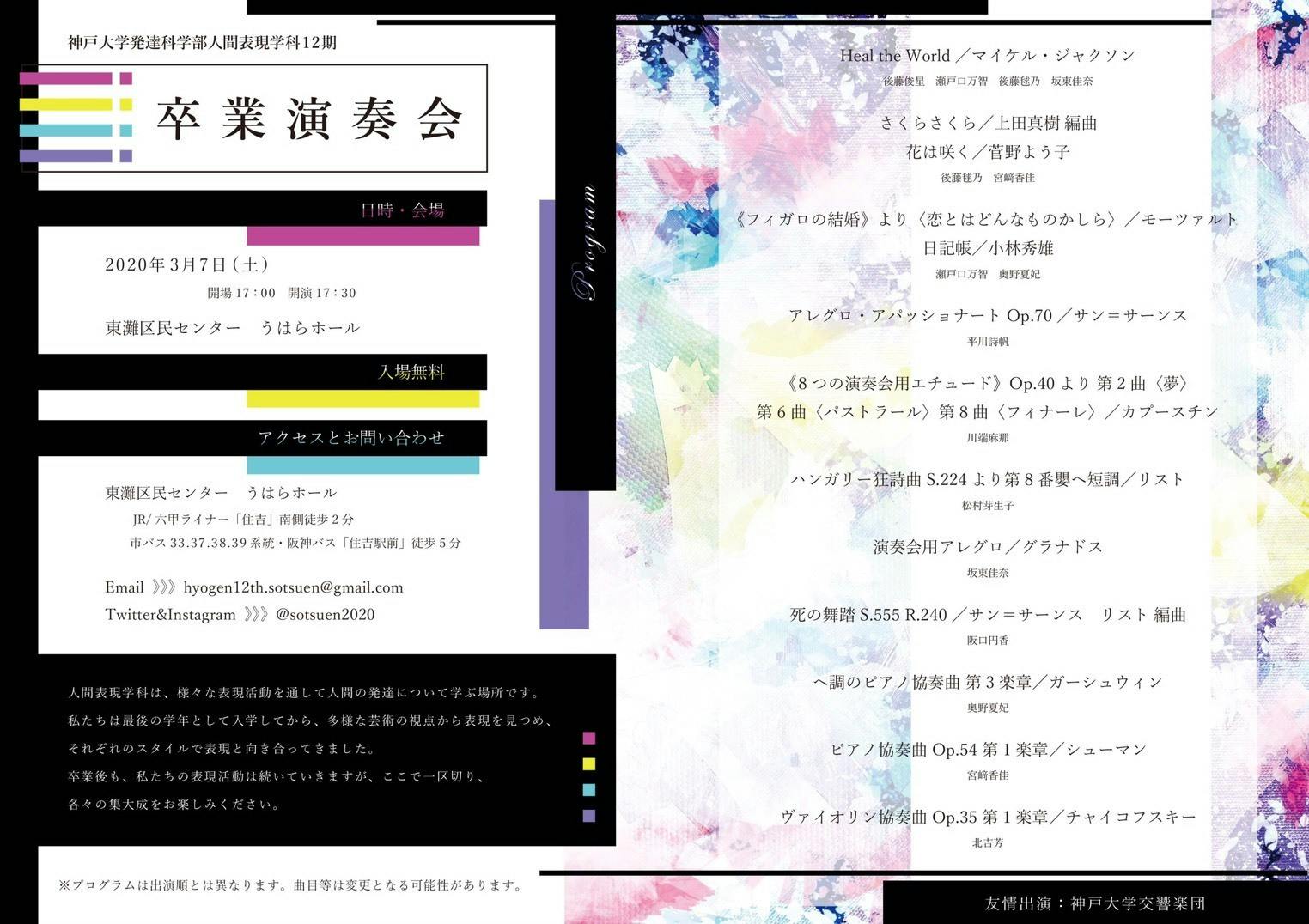Click the small purple square in black box

[x=588, y=816]
